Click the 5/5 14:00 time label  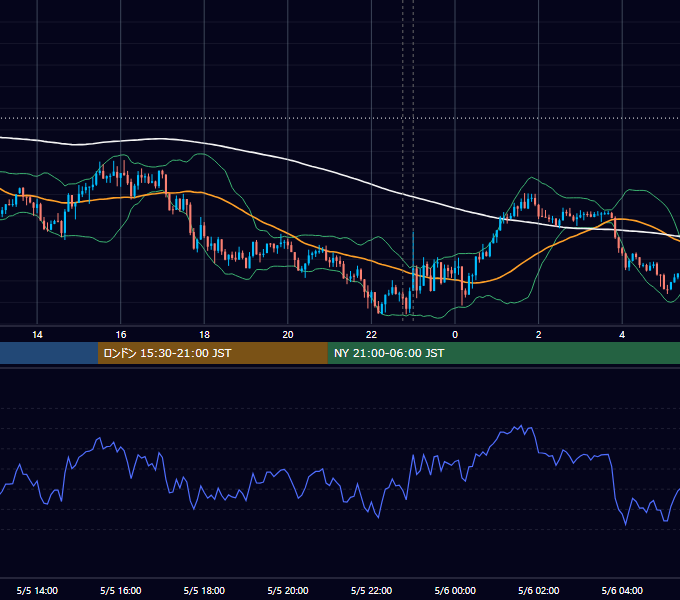tap(37, 590)
